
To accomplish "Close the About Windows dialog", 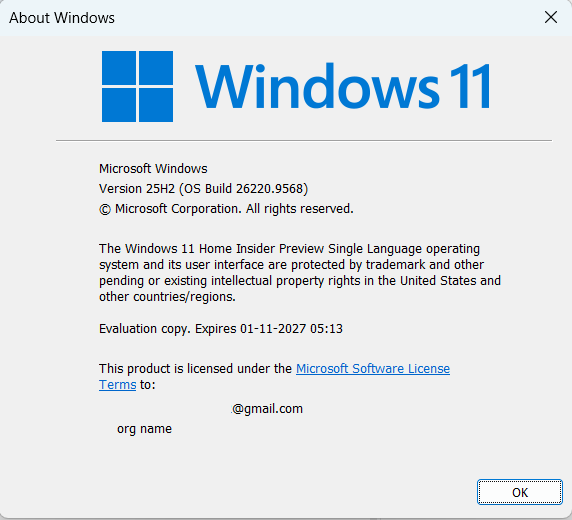I will [550, 17].
